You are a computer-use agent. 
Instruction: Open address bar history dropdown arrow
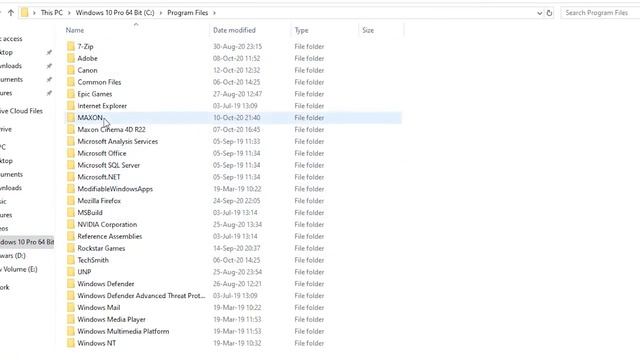point(539,13)
